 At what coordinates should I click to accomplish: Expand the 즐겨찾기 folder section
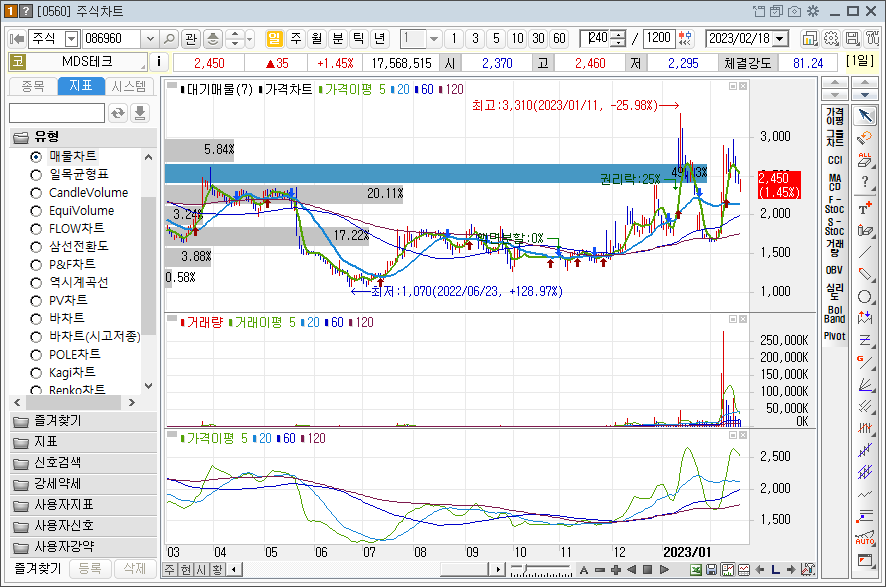pyautogui.click(x=83, y=421)
